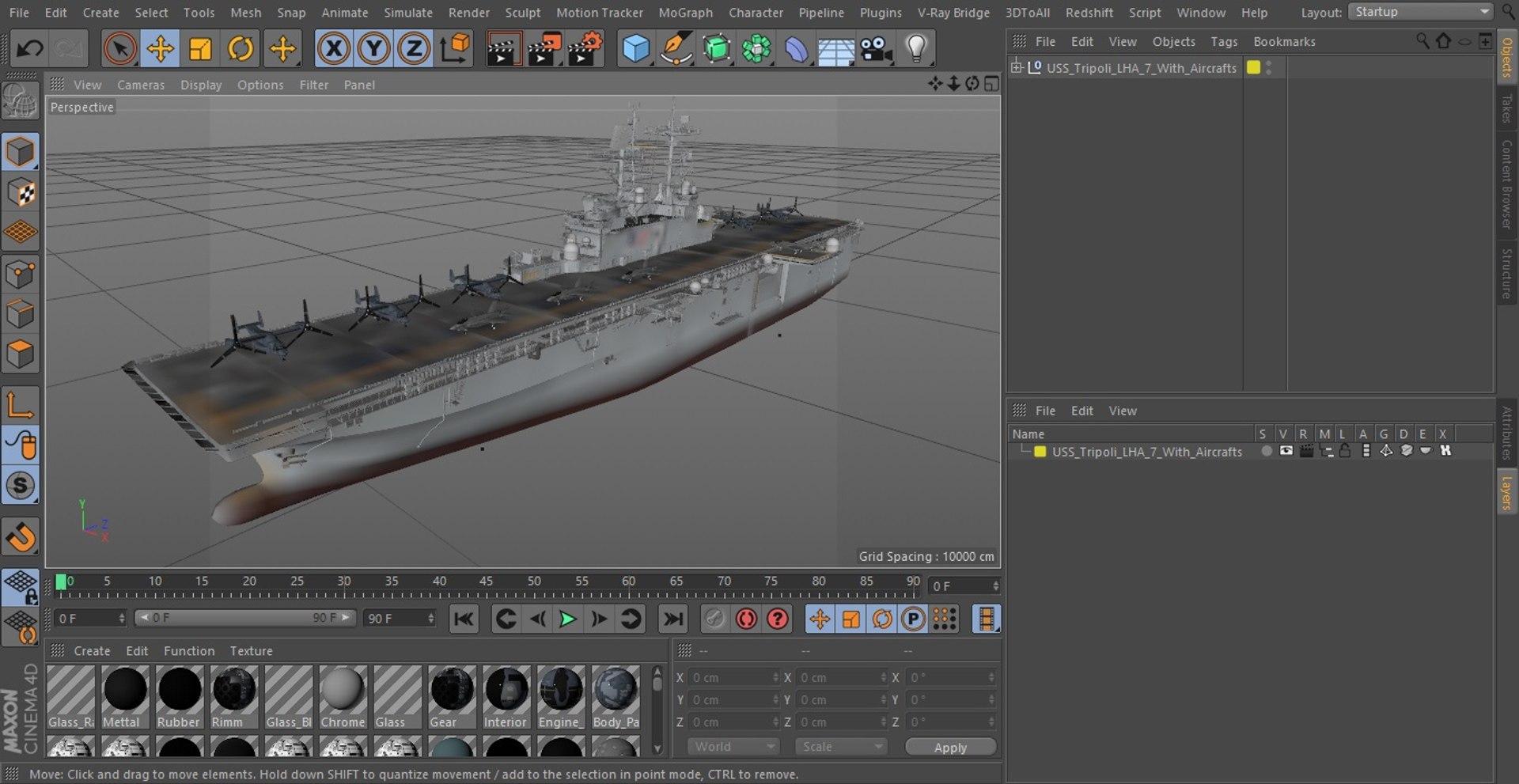Viewport: 1519px width, 784px height.
Task: Open the MoGraph menu
Action: 685,13
